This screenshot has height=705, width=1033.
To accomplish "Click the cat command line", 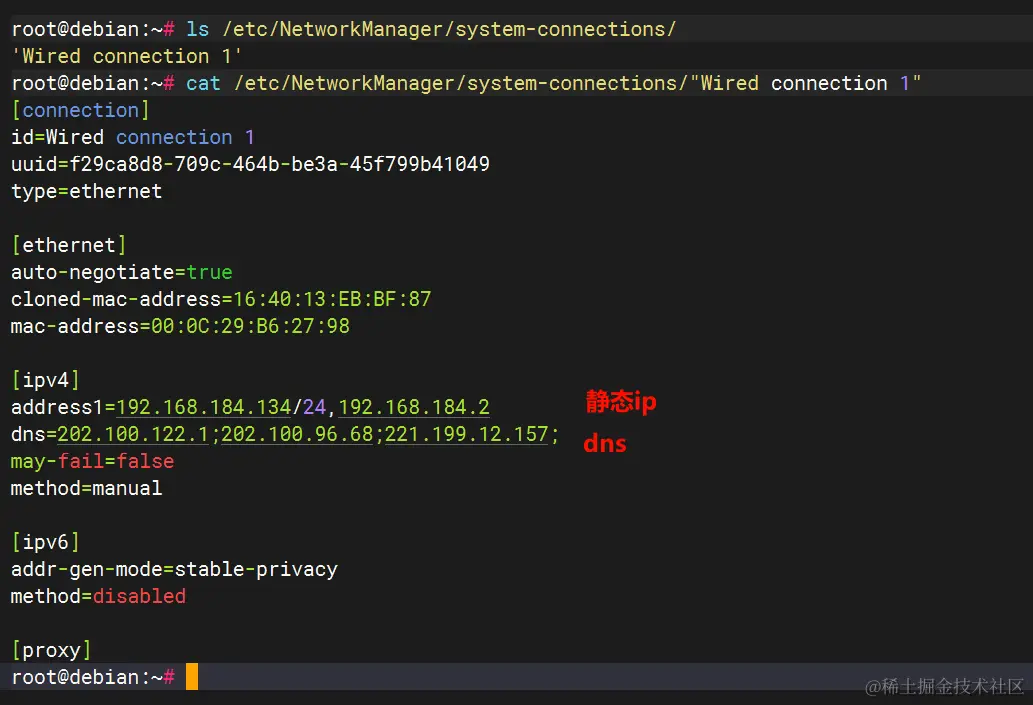I will 203,83.
